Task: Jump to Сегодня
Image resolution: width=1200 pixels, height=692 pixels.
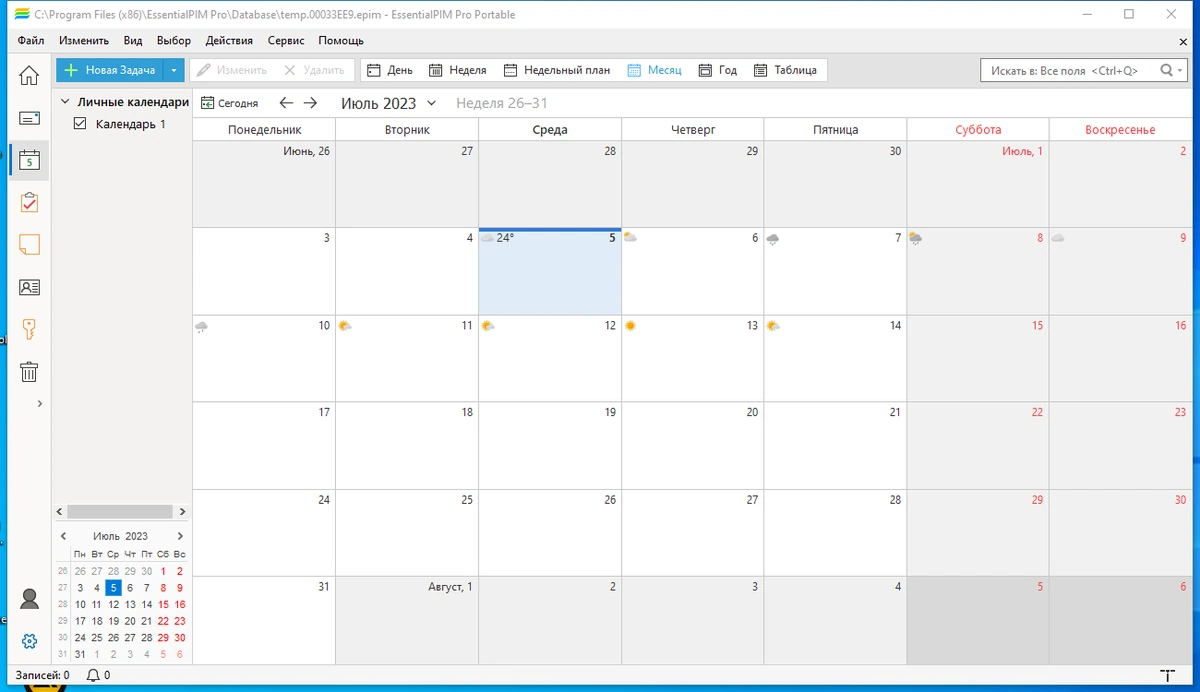Action: 230,103
